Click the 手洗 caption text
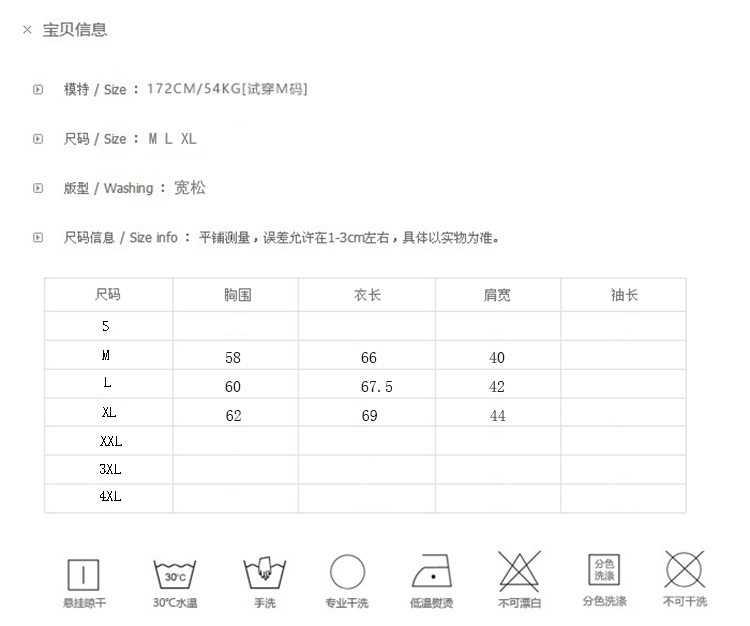 click(x=265, y=603)
